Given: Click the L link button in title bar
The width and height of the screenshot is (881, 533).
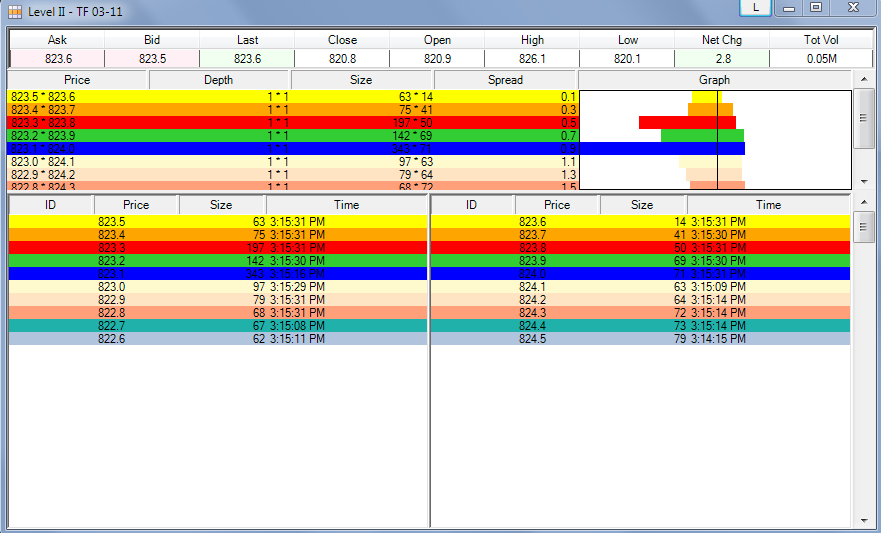Looking at the screenshot, I should click(755, 8).
